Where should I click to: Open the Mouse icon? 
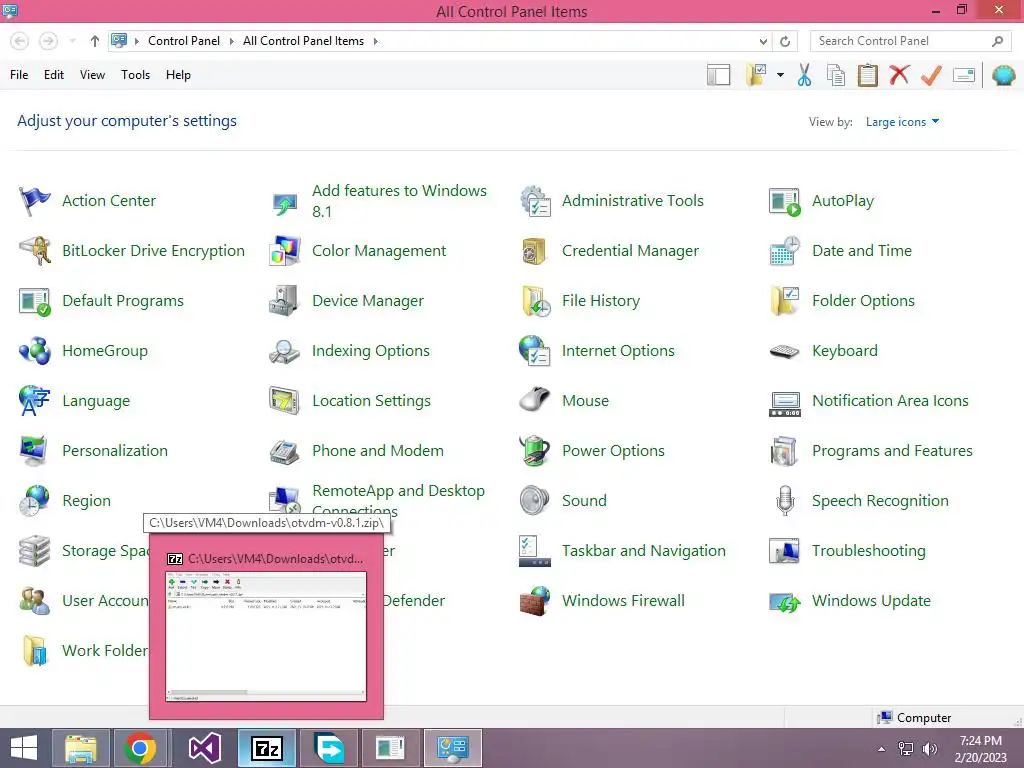click(536, 401)
